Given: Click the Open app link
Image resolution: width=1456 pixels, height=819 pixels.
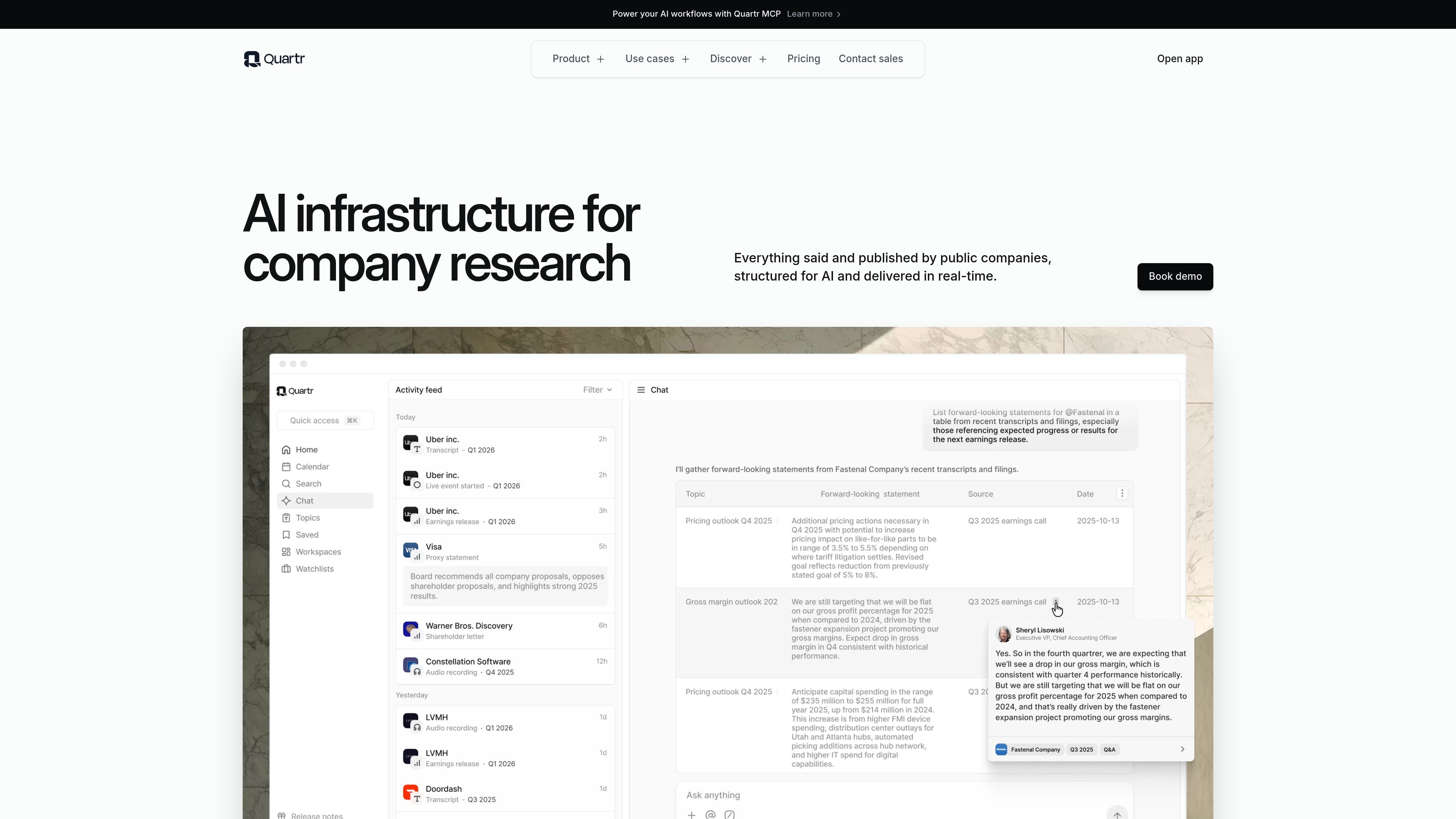Looking at the screenshot, I should tap(1180, 59).
